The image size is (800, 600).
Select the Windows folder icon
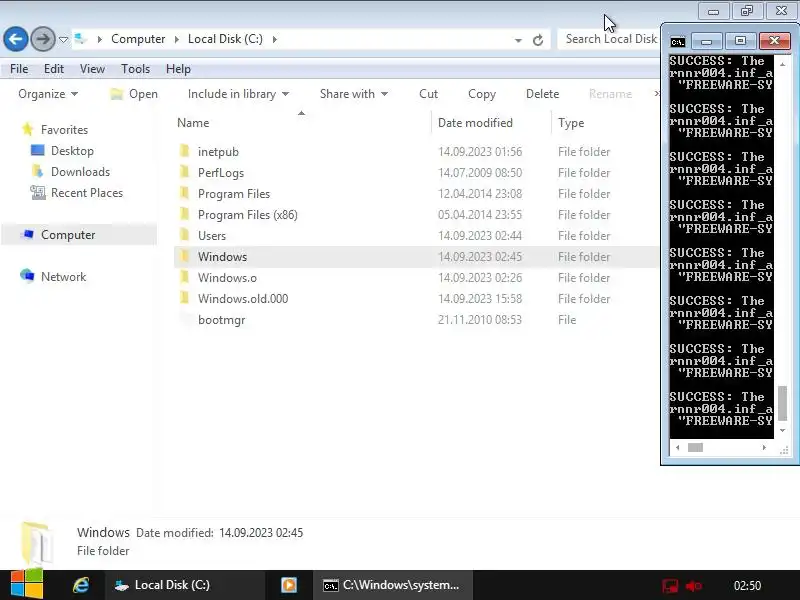185,256
